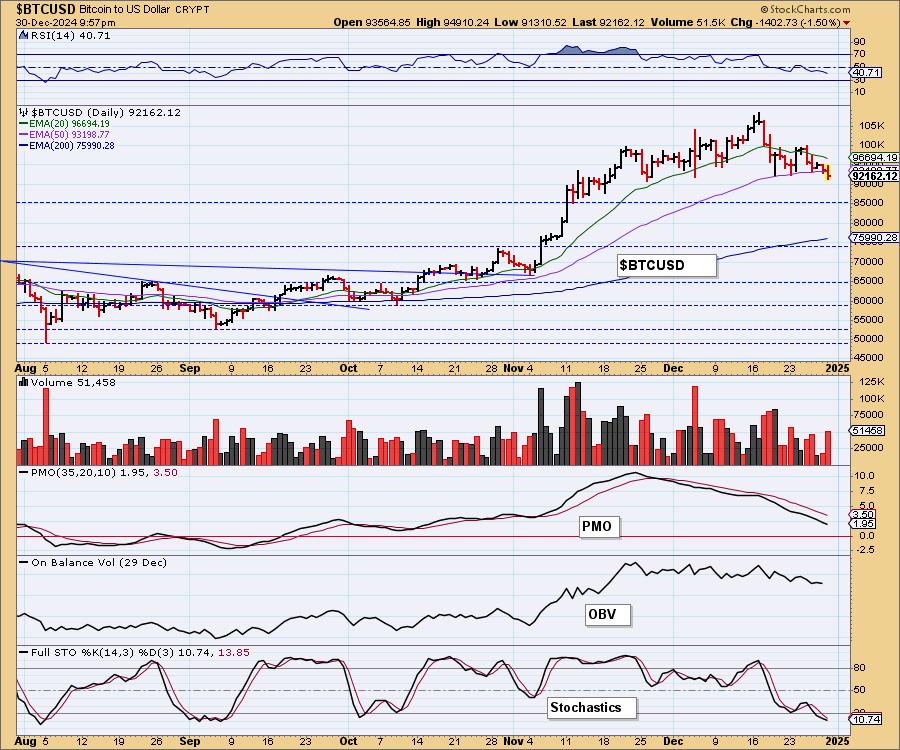
Task: Click the Sep label on bottom date axis
Action: click(x=189, y=741)
